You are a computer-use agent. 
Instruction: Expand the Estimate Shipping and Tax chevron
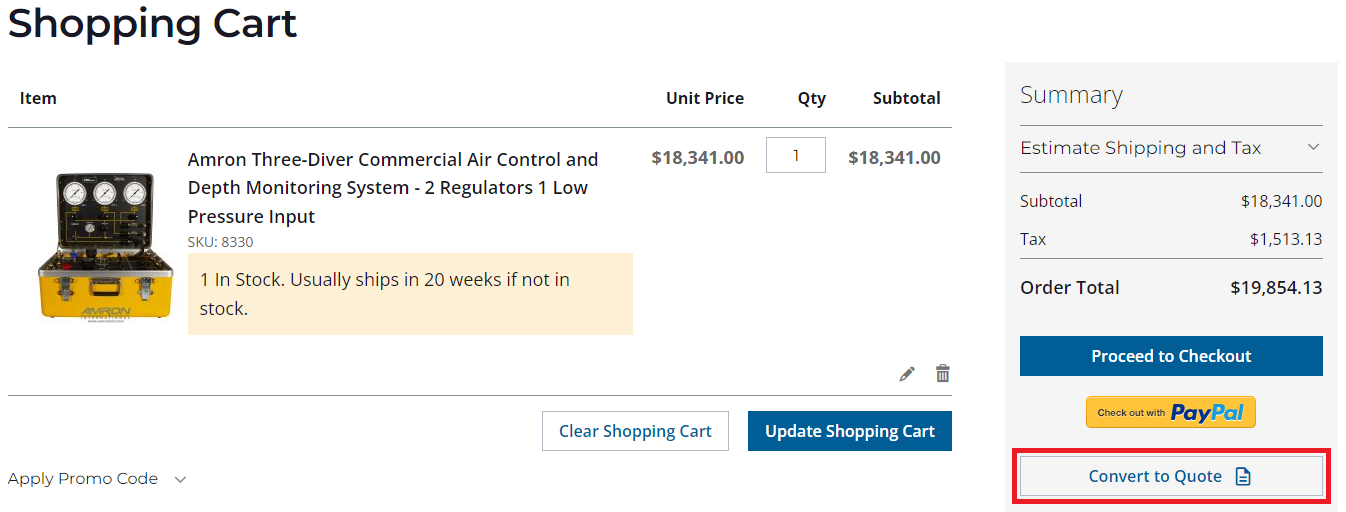click(1313, 148)
